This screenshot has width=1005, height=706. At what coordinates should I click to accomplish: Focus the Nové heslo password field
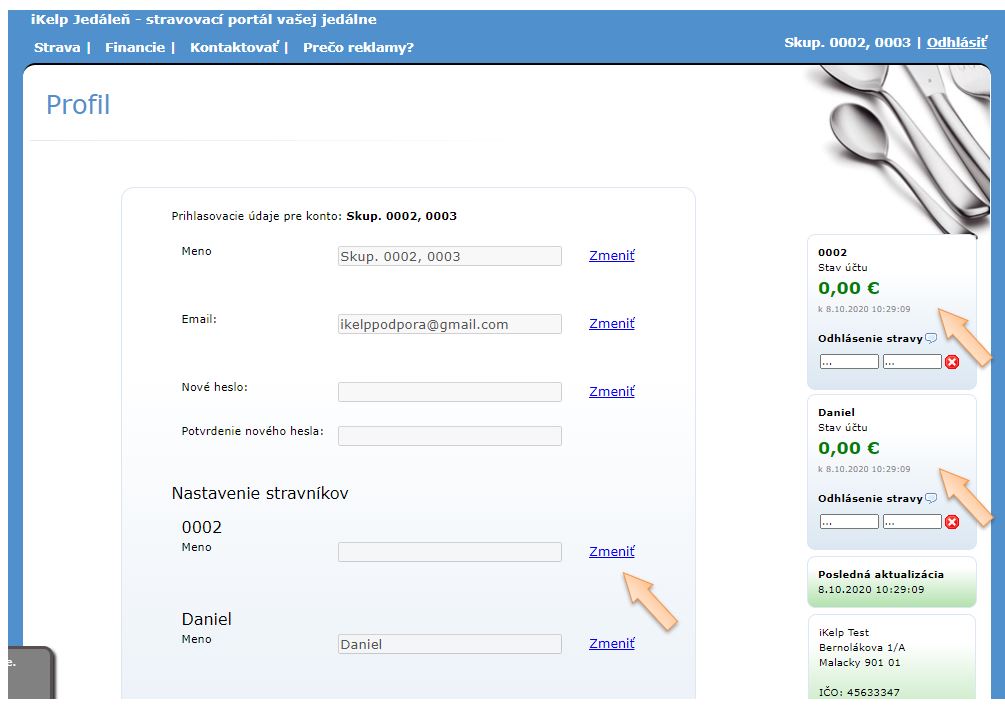(x=449, y=392)
